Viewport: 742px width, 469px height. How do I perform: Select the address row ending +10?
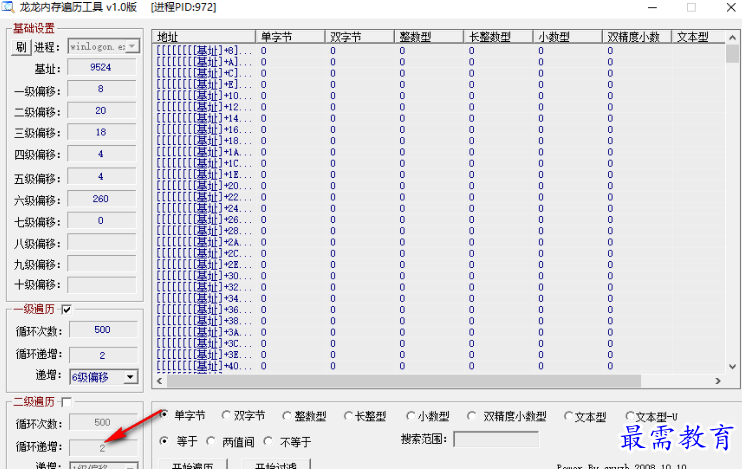[x=204, y=96]
